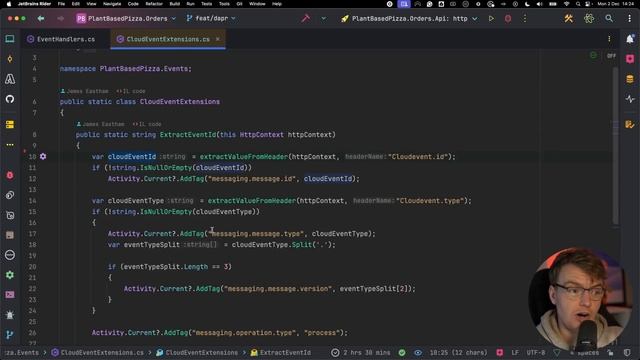Expand the PlantBasedPizza.Orders project dropdown
Image resolution: width=640 pixels, height=360 pixels.
click(x=126, y=18)
